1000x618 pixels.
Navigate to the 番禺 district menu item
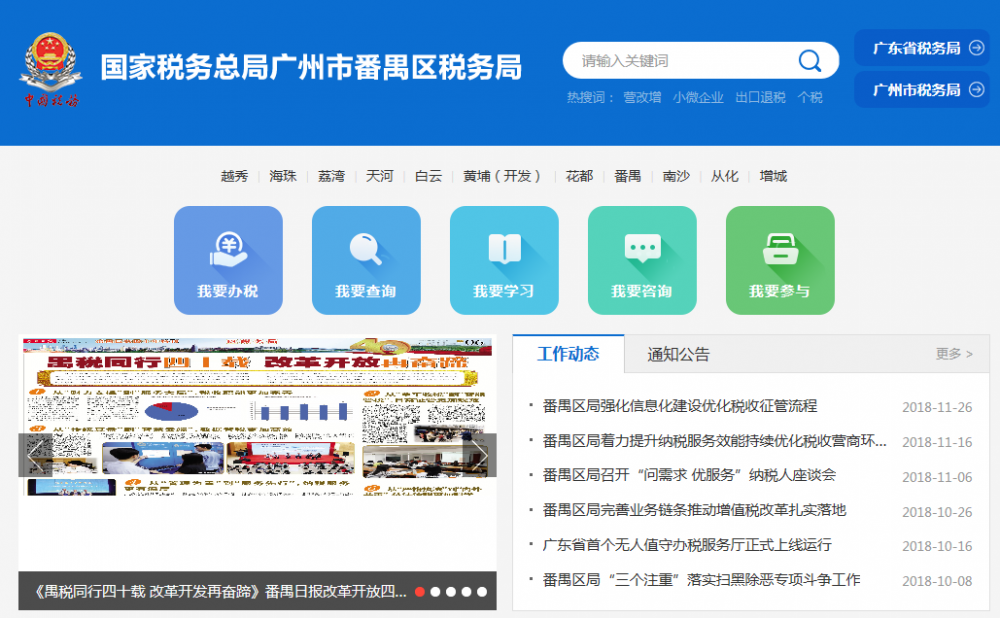point(627,175)
